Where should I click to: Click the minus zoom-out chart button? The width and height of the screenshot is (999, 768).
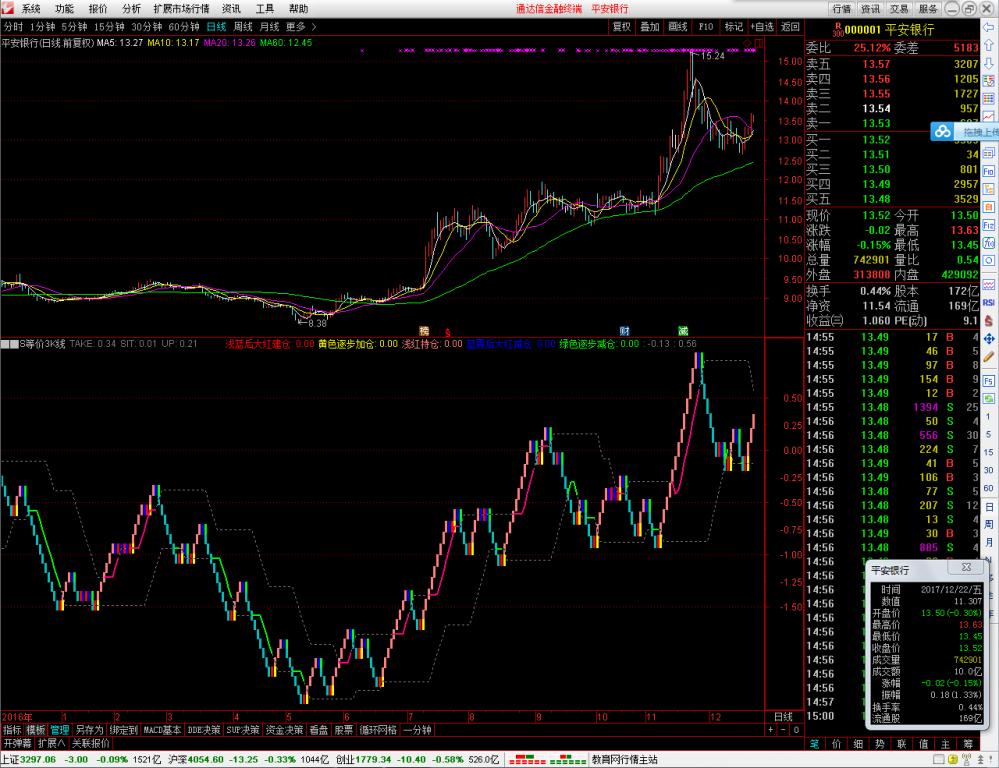(x=783, y=730)
